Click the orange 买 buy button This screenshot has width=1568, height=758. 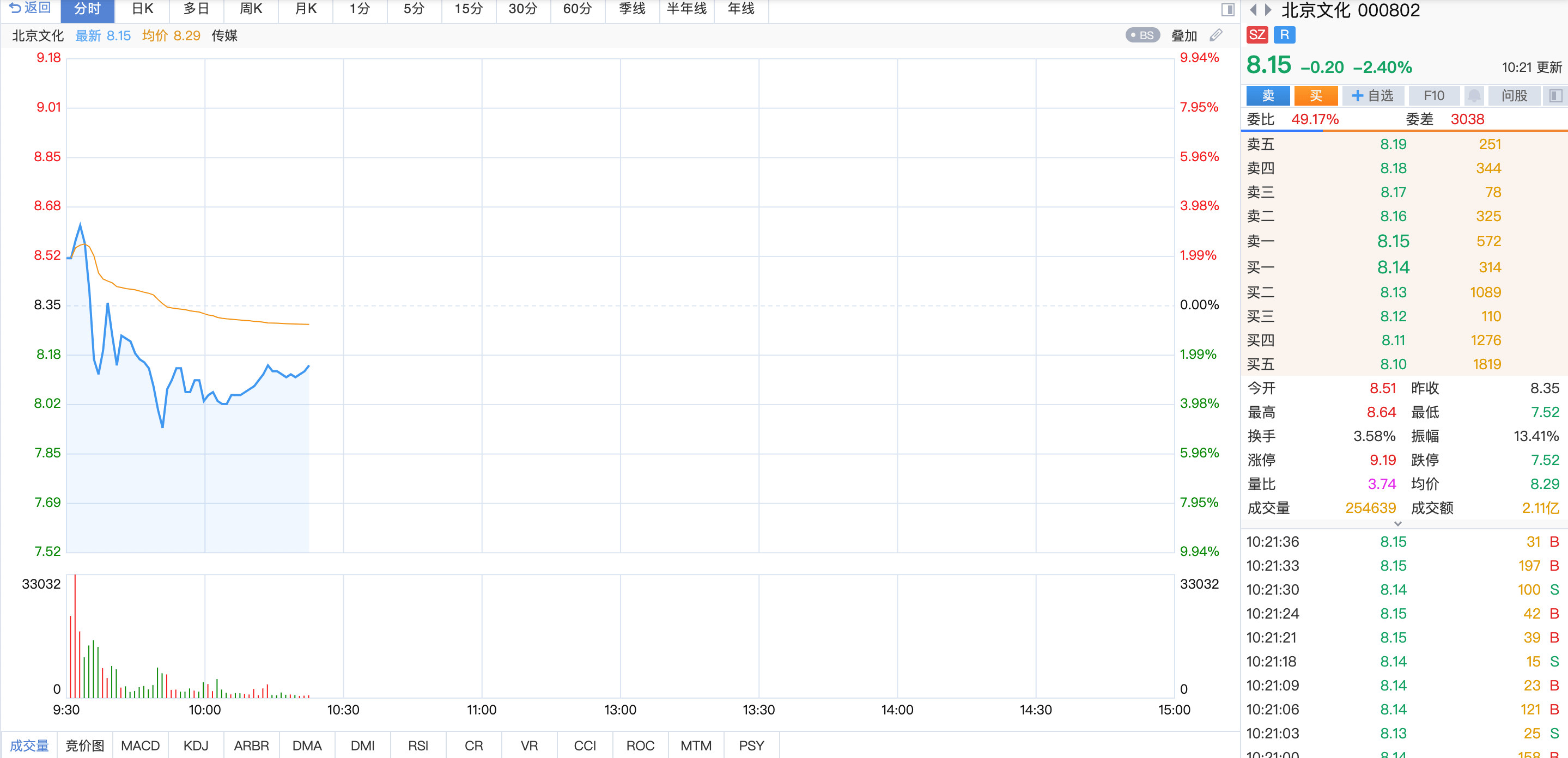[x=1315, y=95]
